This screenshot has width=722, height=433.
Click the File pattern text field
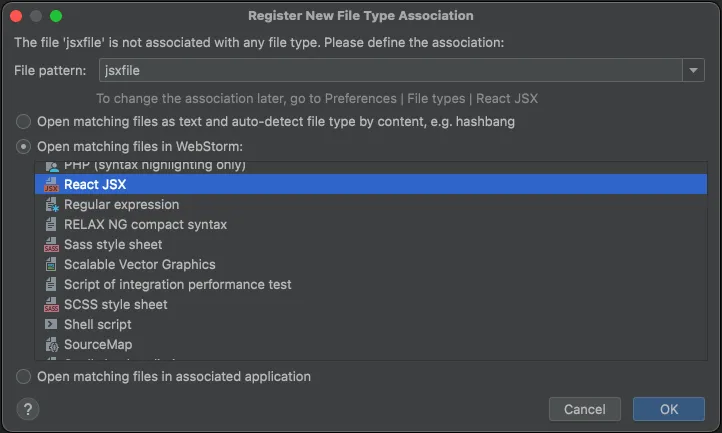pos(390,70)
